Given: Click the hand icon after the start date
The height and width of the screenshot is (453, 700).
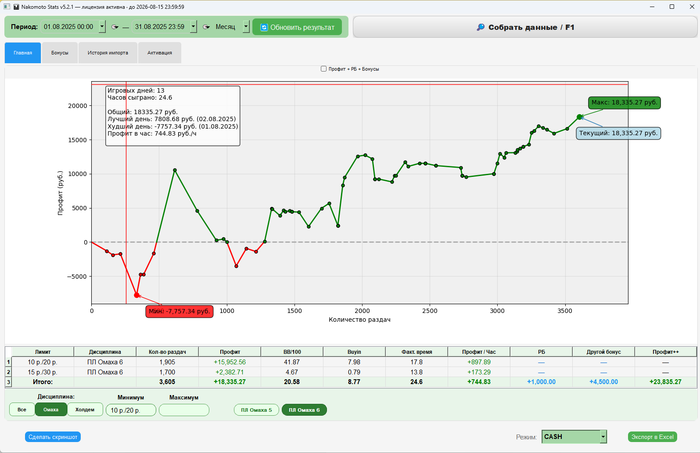Looking at the screenshot, I should (x=115, y=27).
